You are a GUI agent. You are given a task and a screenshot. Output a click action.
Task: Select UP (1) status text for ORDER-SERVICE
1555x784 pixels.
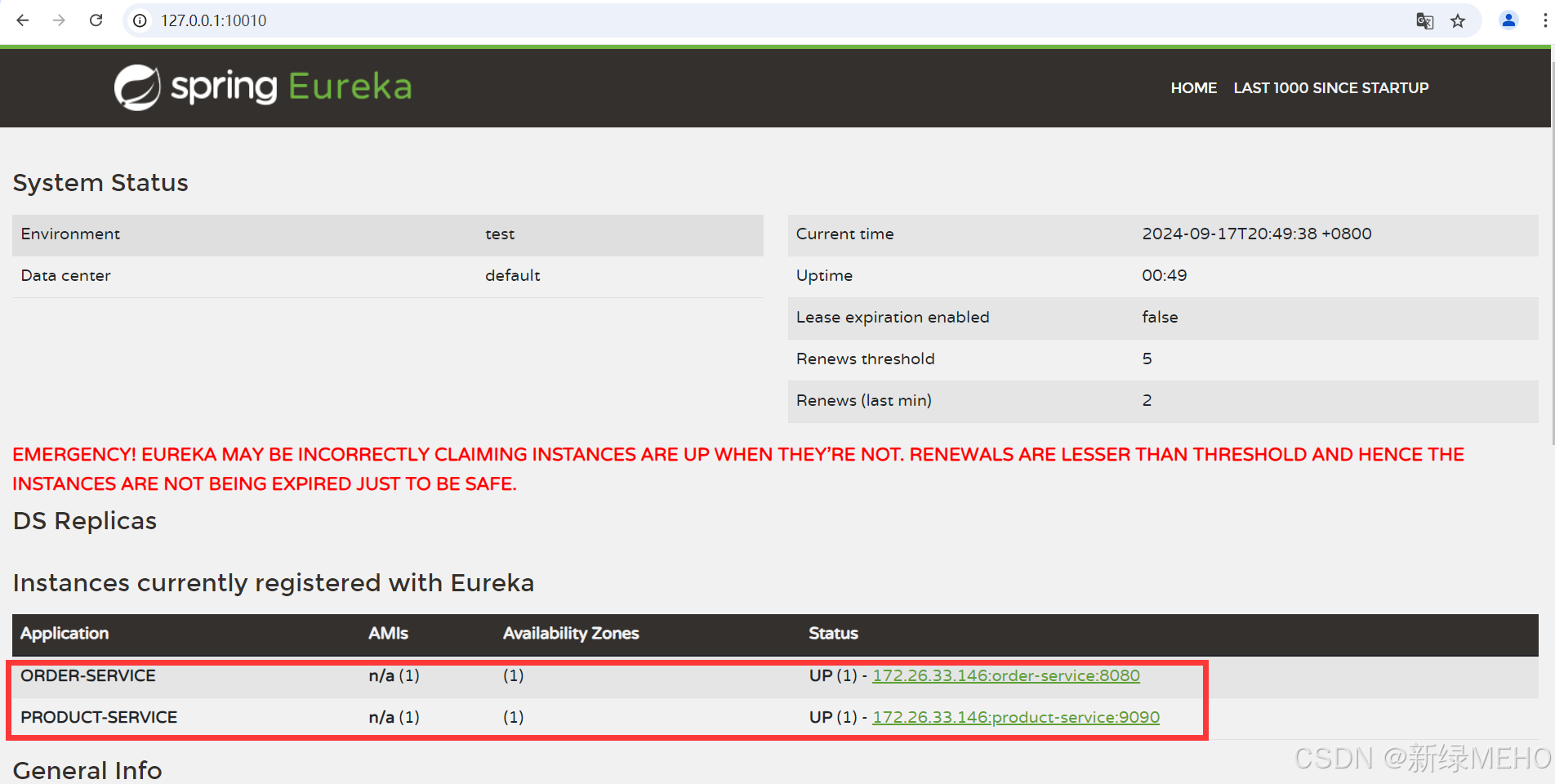pyautogui.click(x=833, y=675)
